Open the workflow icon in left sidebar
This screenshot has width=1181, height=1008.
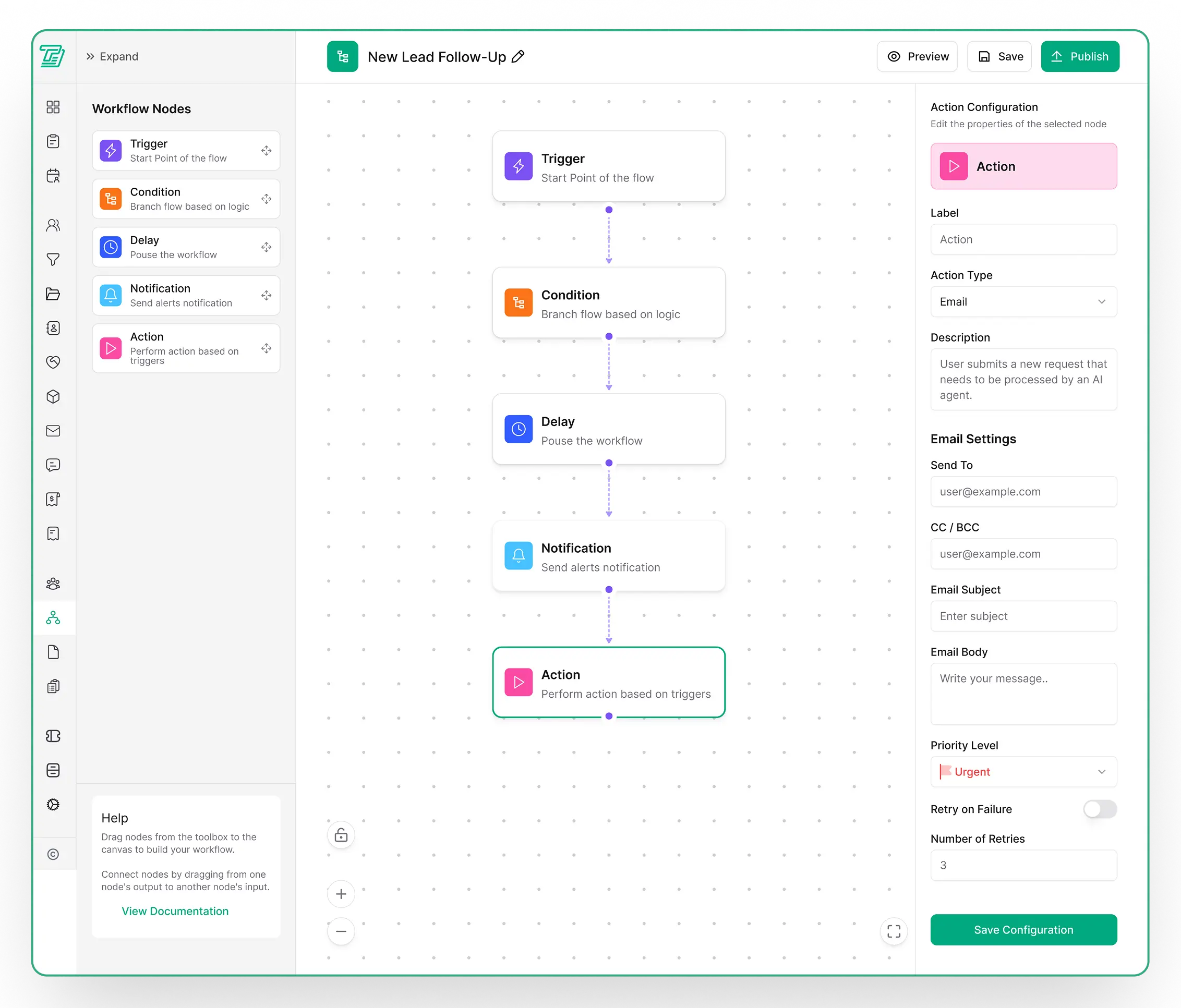click(x=53, y=617)
